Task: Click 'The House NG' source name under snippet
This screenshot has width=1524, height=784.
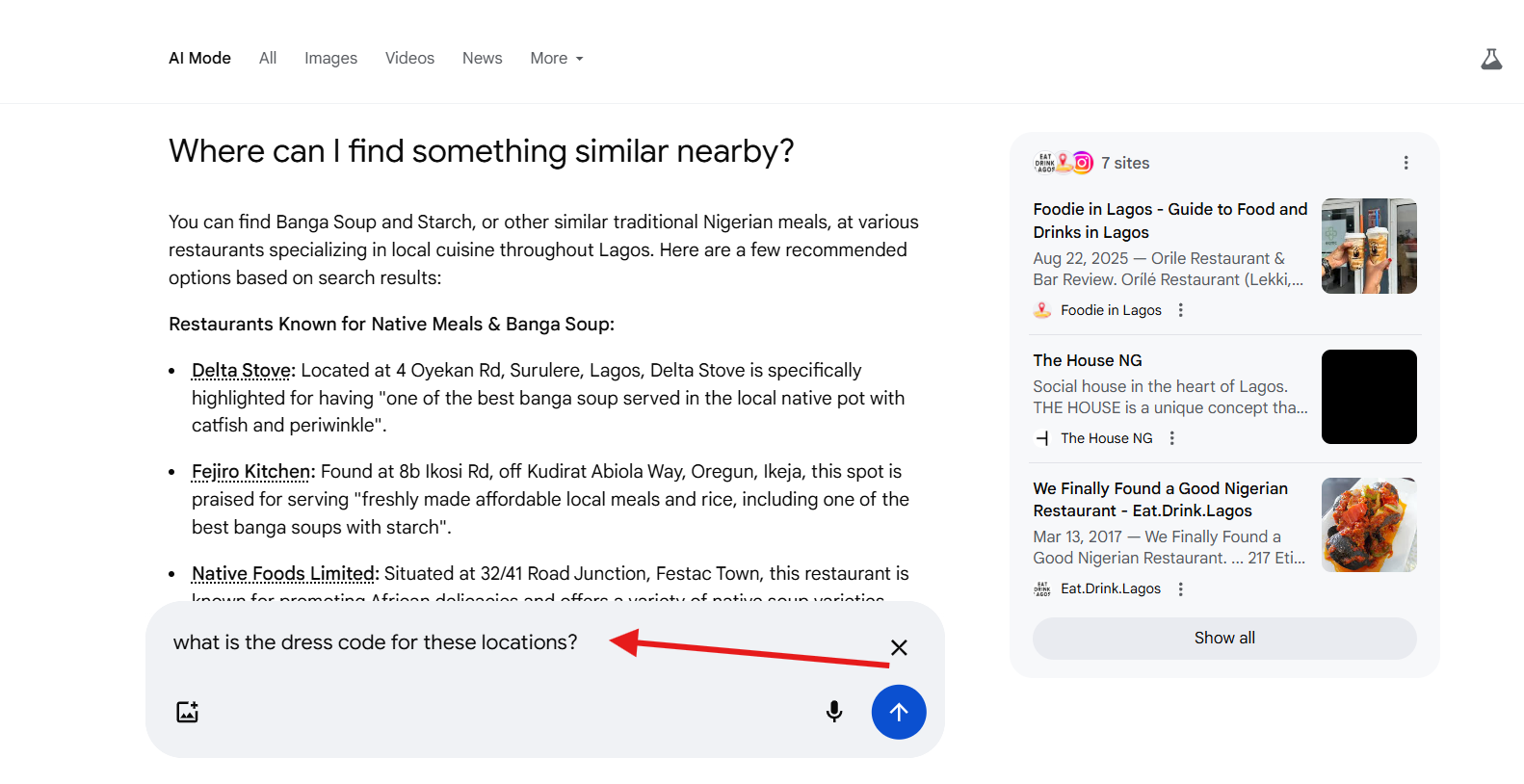Action: click(1106, 438)
